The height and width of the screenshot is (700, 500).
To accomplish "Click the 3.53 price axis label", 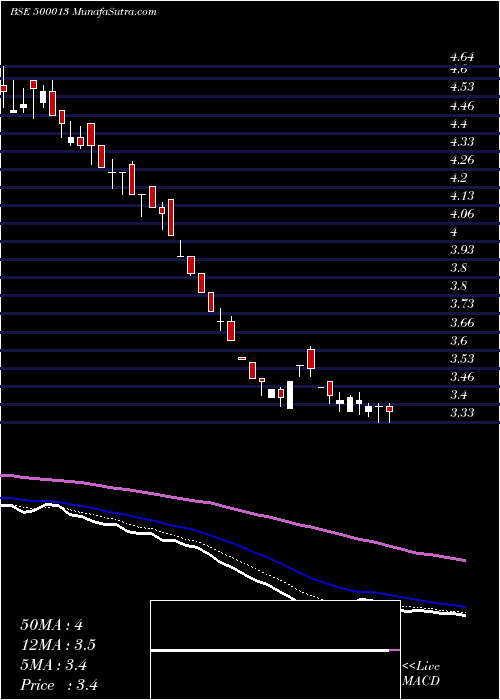I will pos(462,359).
